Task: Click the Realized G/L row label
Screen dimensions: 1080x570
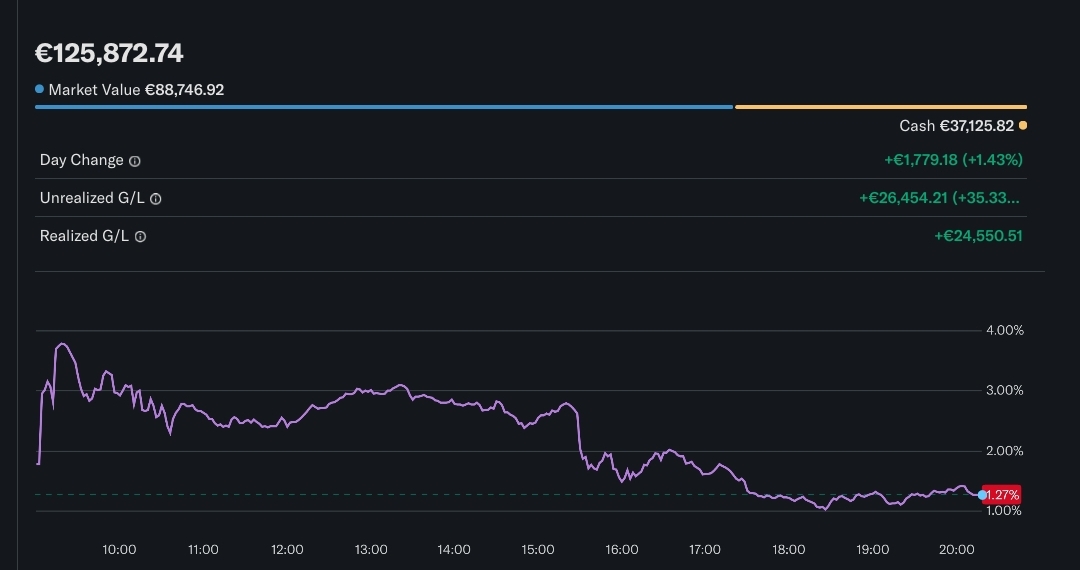Action: pos(84,236)
